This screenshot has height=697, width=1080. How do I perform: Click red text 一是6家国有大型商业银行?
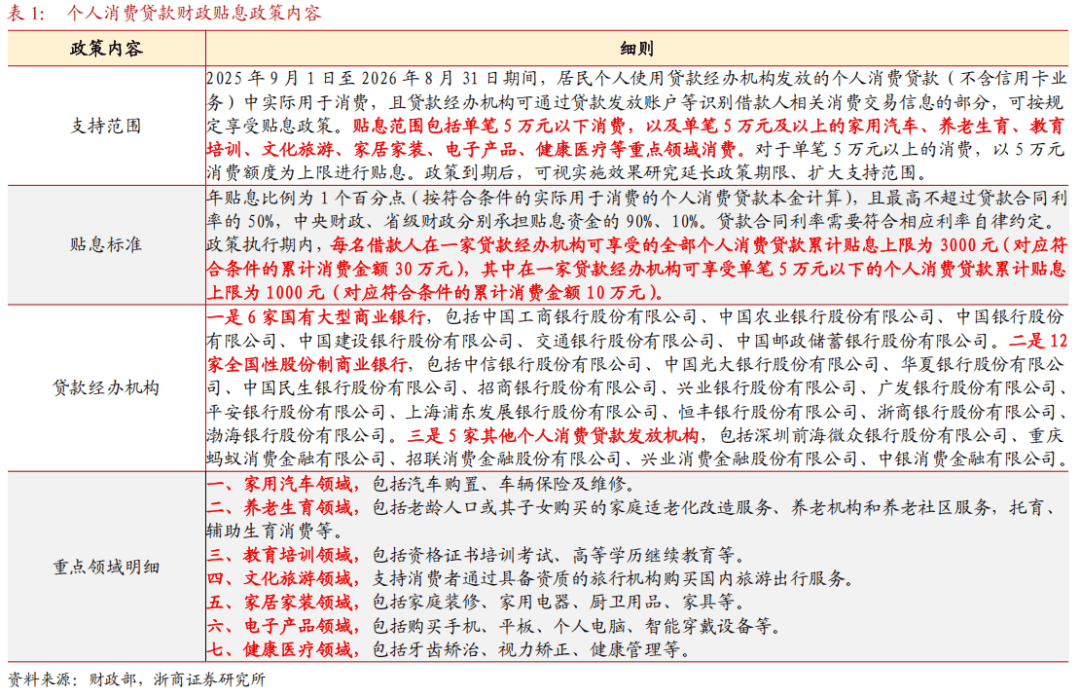[317, 317]
